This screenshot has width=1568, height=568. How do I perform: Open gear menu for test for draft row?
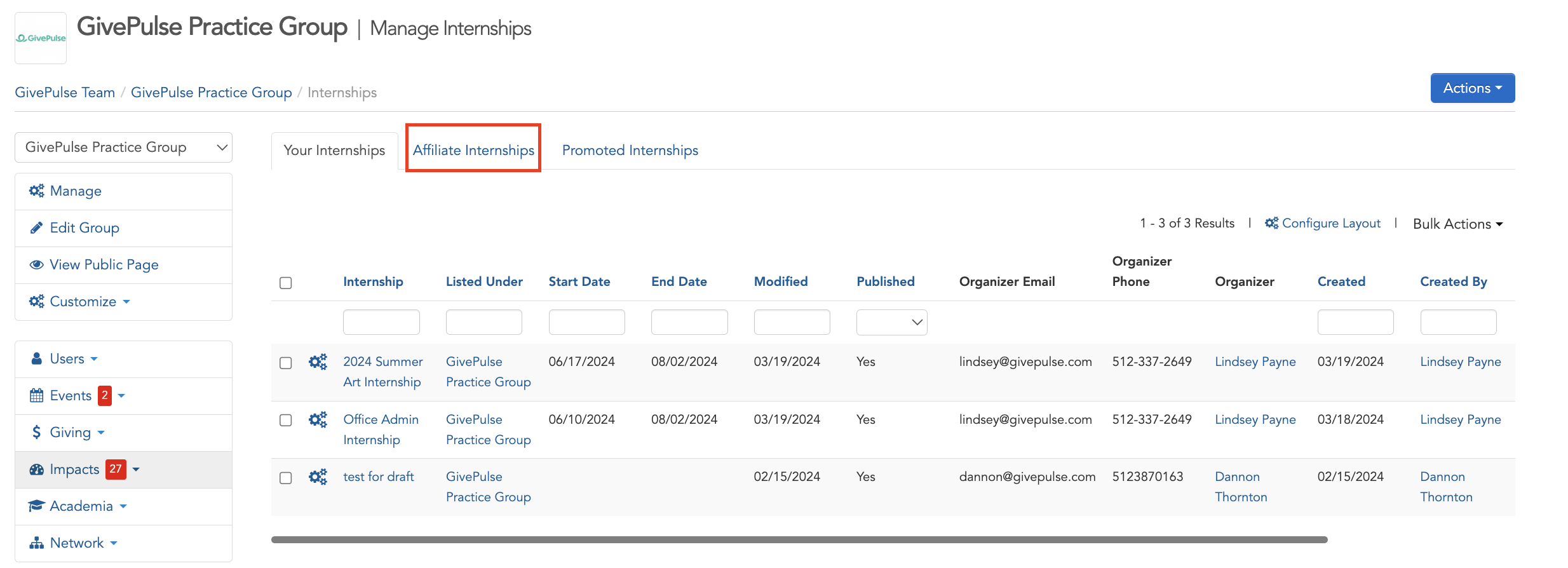318,477
